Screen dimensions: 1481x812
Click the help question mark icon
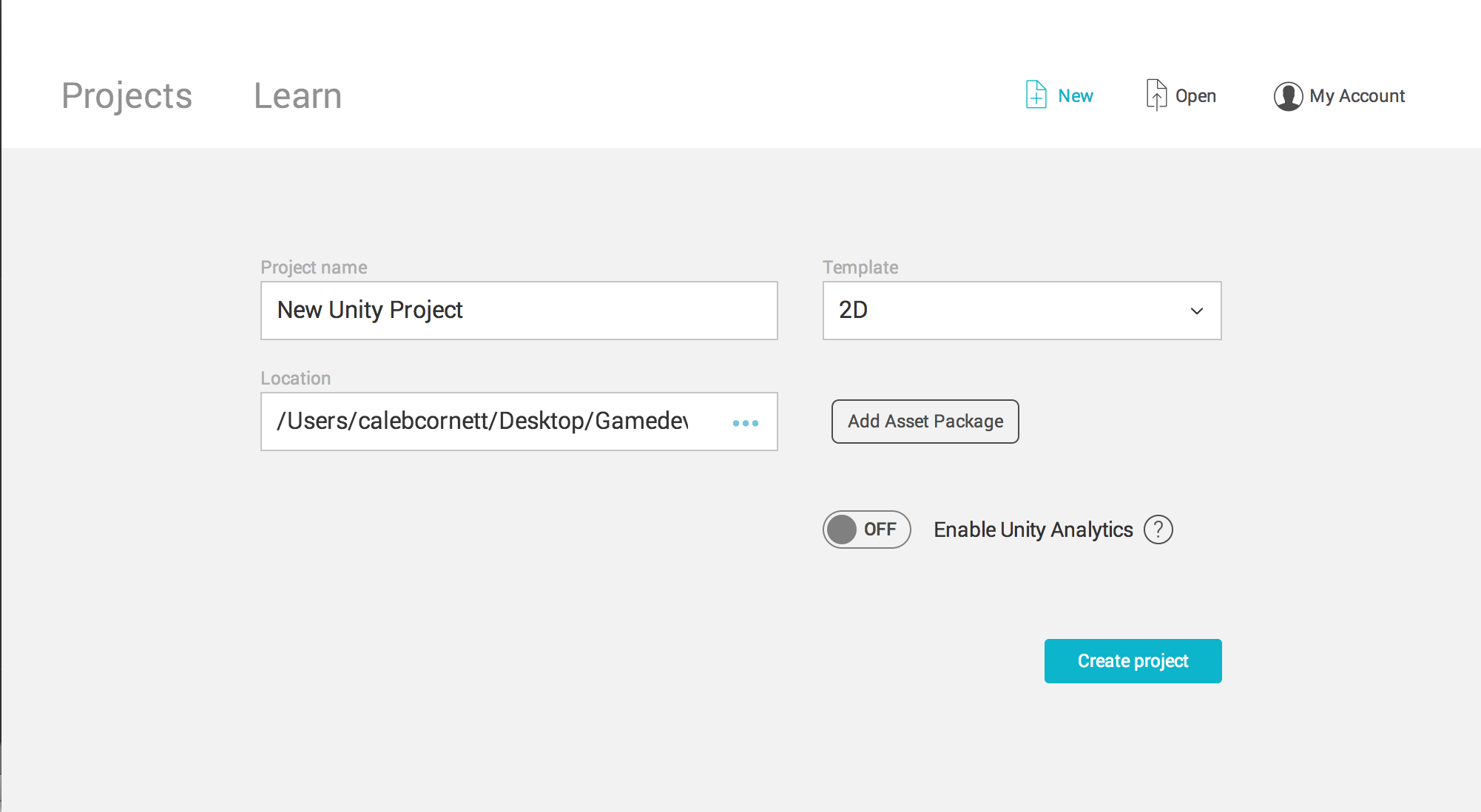click(x=1158, y=529)
